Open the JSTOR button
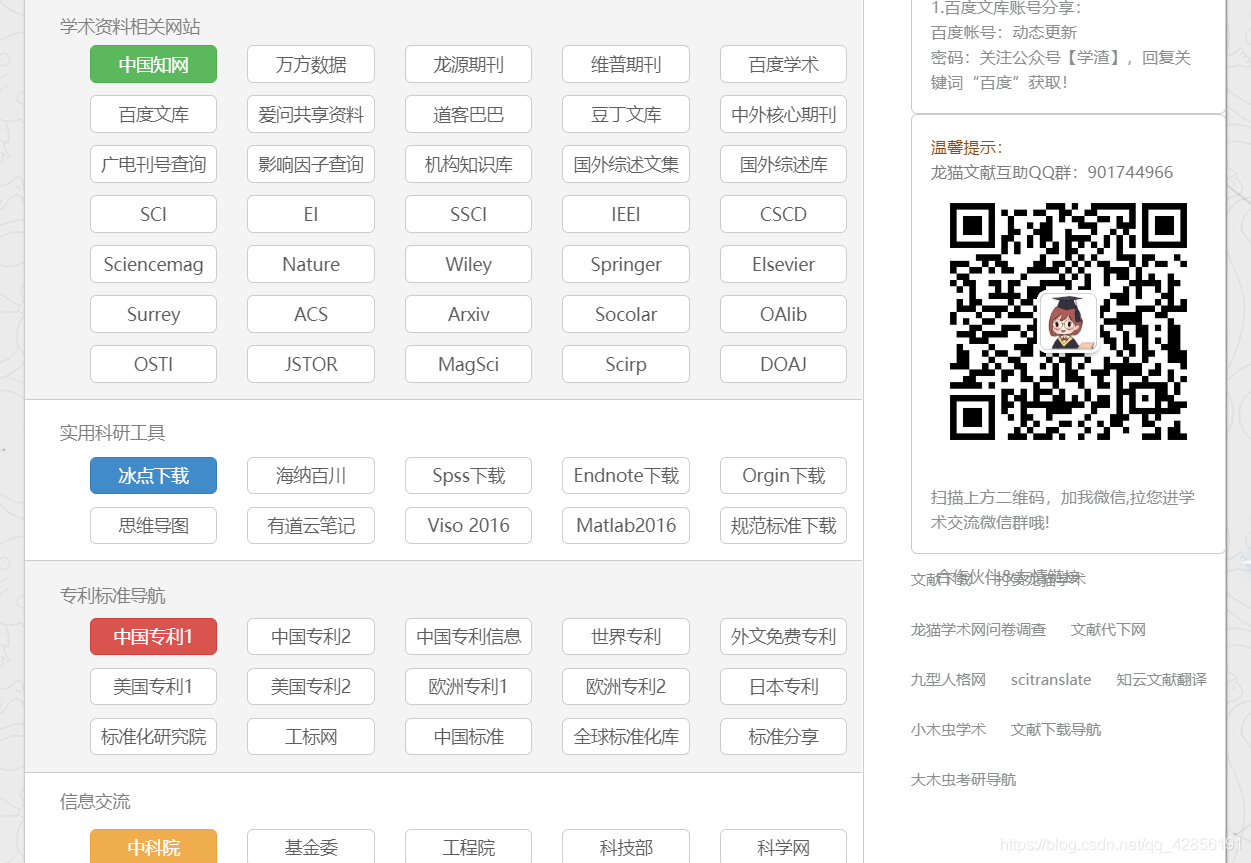 click(x=311, y=364)
